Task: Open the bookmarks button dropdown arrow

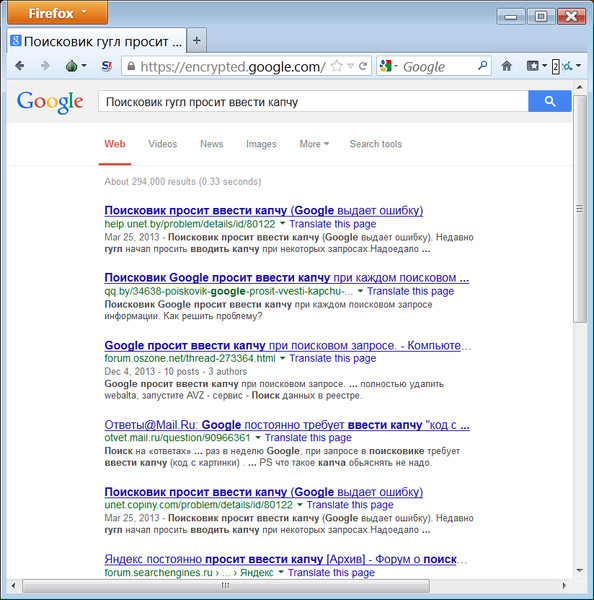Action: tap(544, 66)
